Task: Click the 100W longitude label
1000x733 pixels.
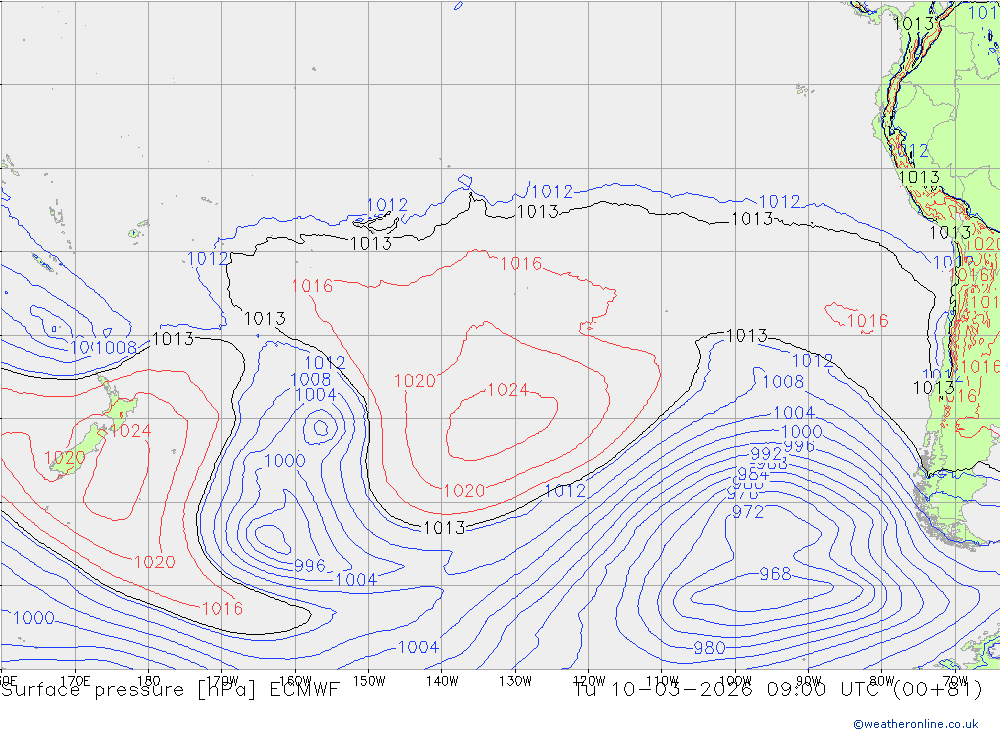Action: 735,681
